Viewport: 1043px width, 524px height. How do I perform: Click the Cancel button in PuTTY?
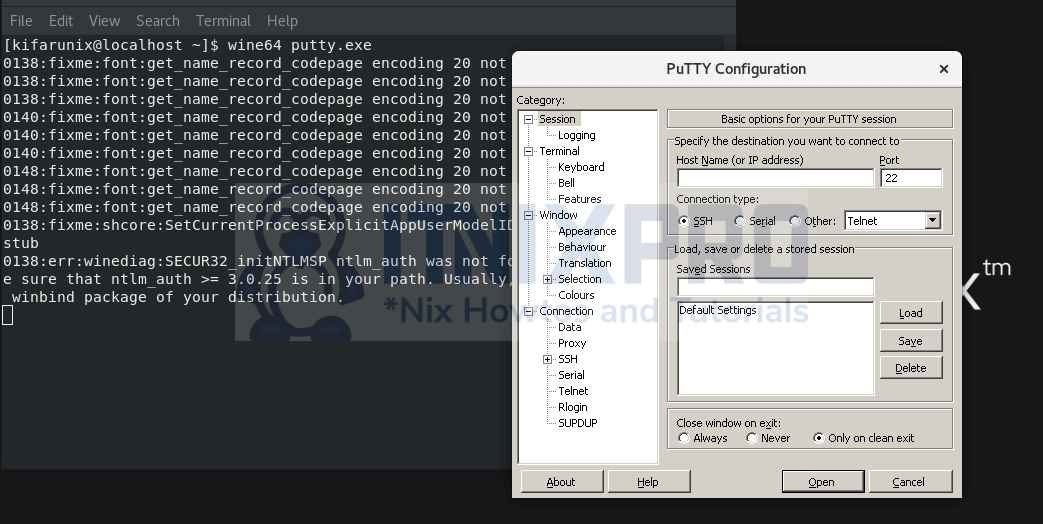tap(910, 481)
